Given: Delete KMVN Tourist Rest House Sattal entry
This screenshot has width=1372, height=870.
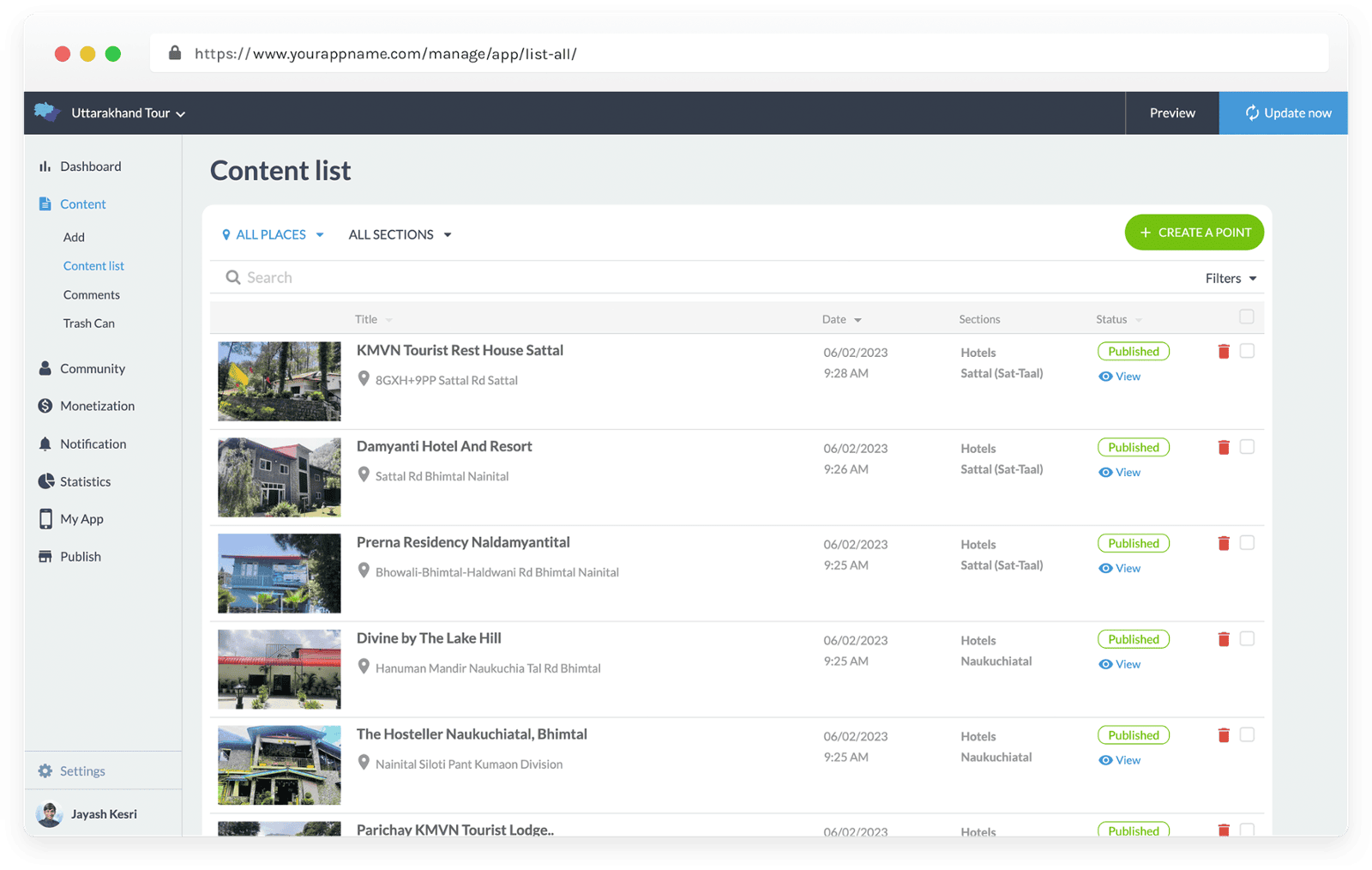Looking at the screenshot, I should [1224, 352].
